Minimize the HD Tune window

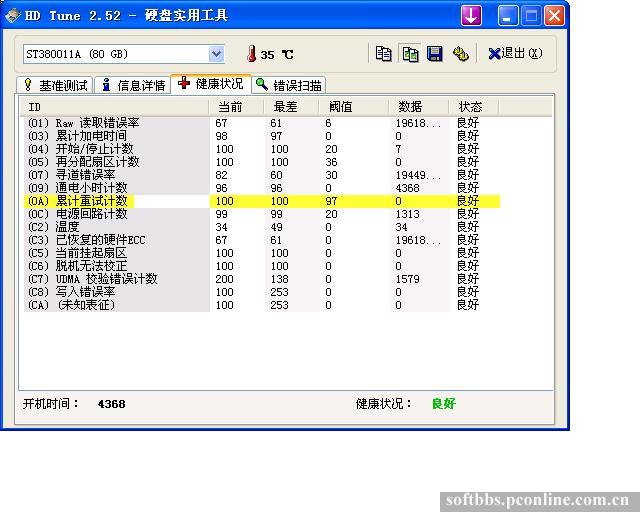click(x=508, y=16)
